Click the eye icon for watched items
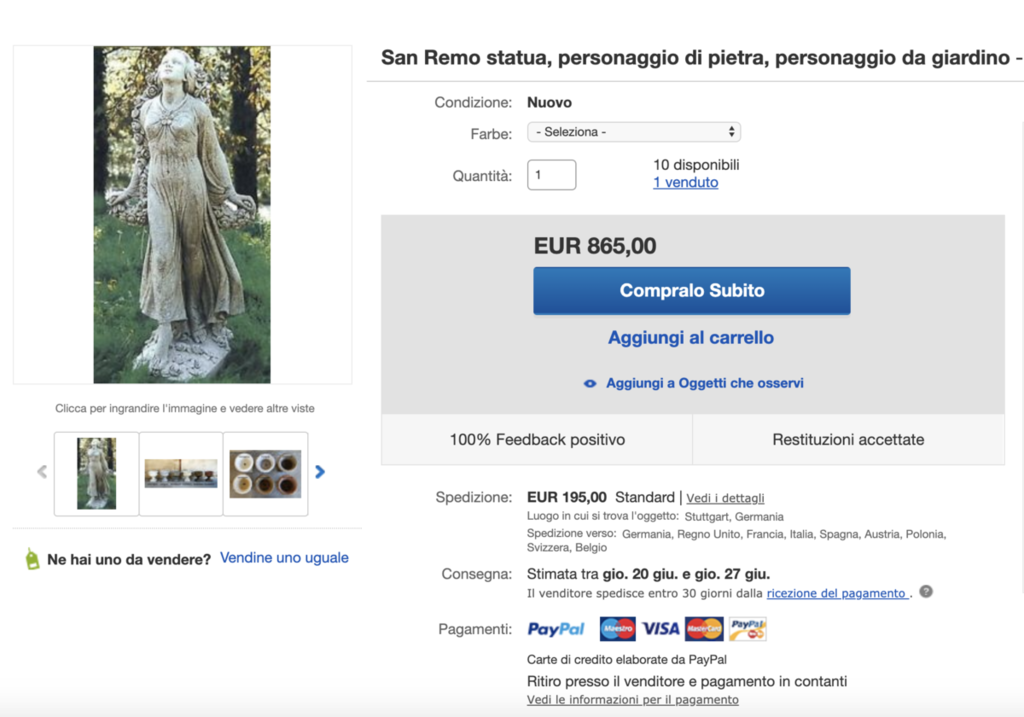Image resolution: width=1024 pixels, height=717 pixels. [x=590, y=384]
